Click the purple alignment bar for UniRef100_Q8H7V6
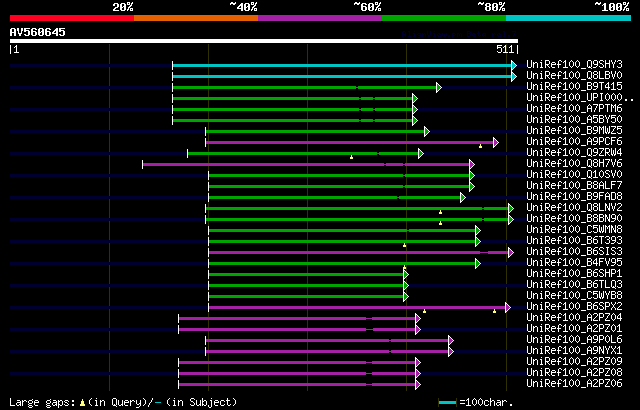Screen dimensions: 640x410 (x=306, y=164)
